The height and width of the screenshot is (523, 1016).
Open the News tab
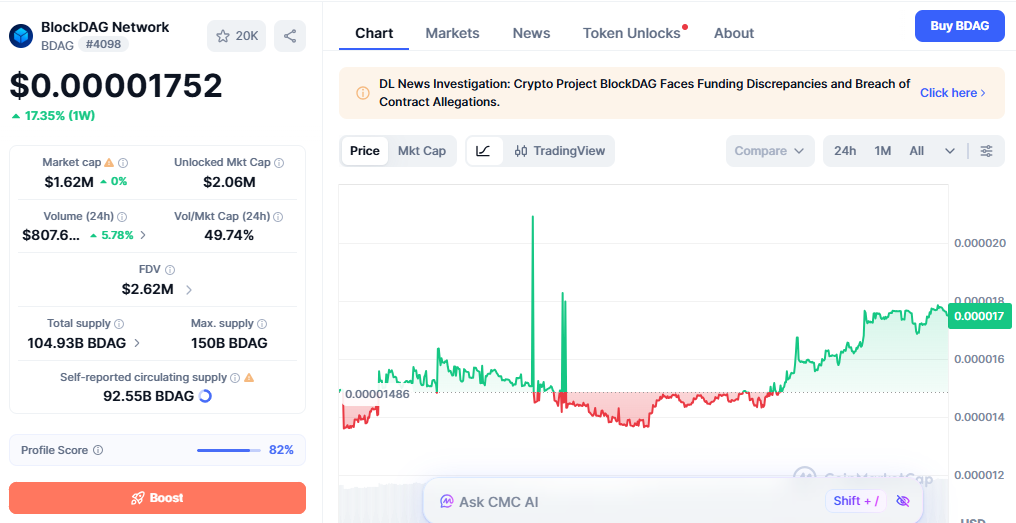click(531, 33)
